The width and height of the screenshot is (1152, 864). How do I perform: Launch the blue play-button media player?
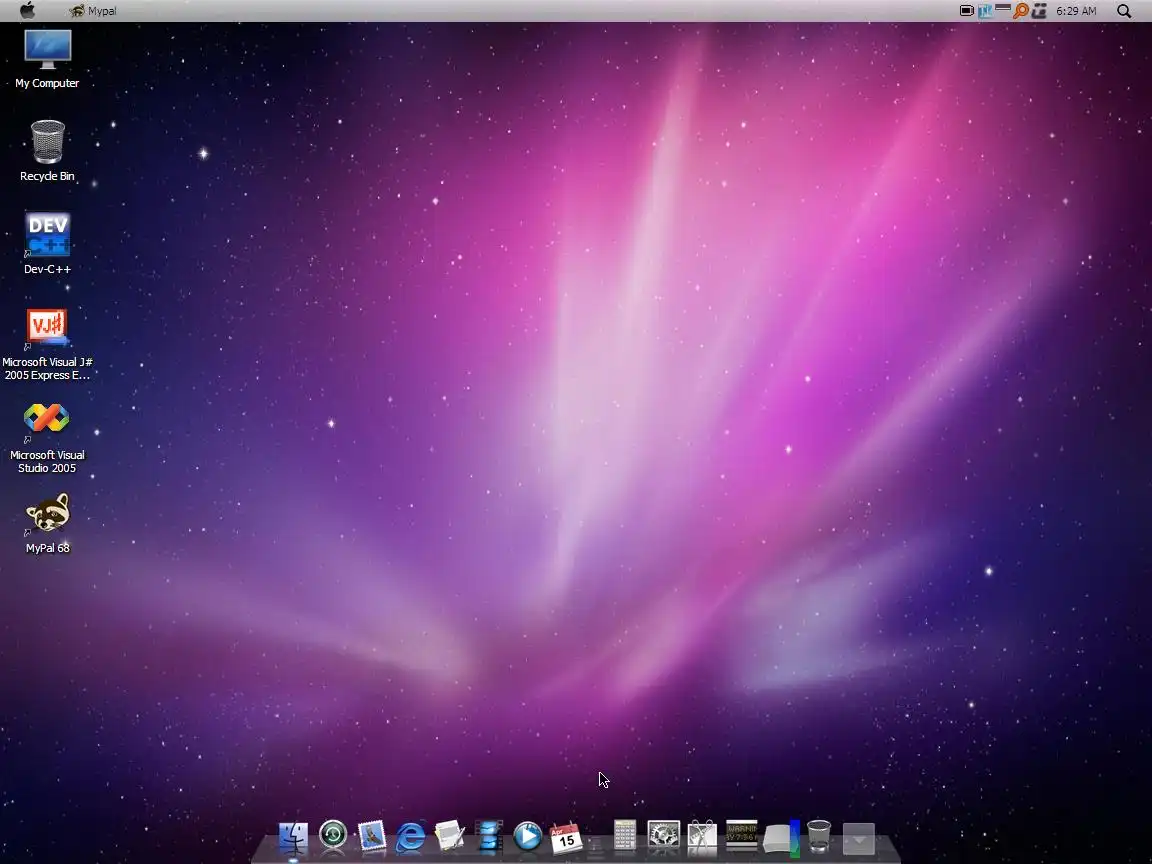(x=528, y=837)
